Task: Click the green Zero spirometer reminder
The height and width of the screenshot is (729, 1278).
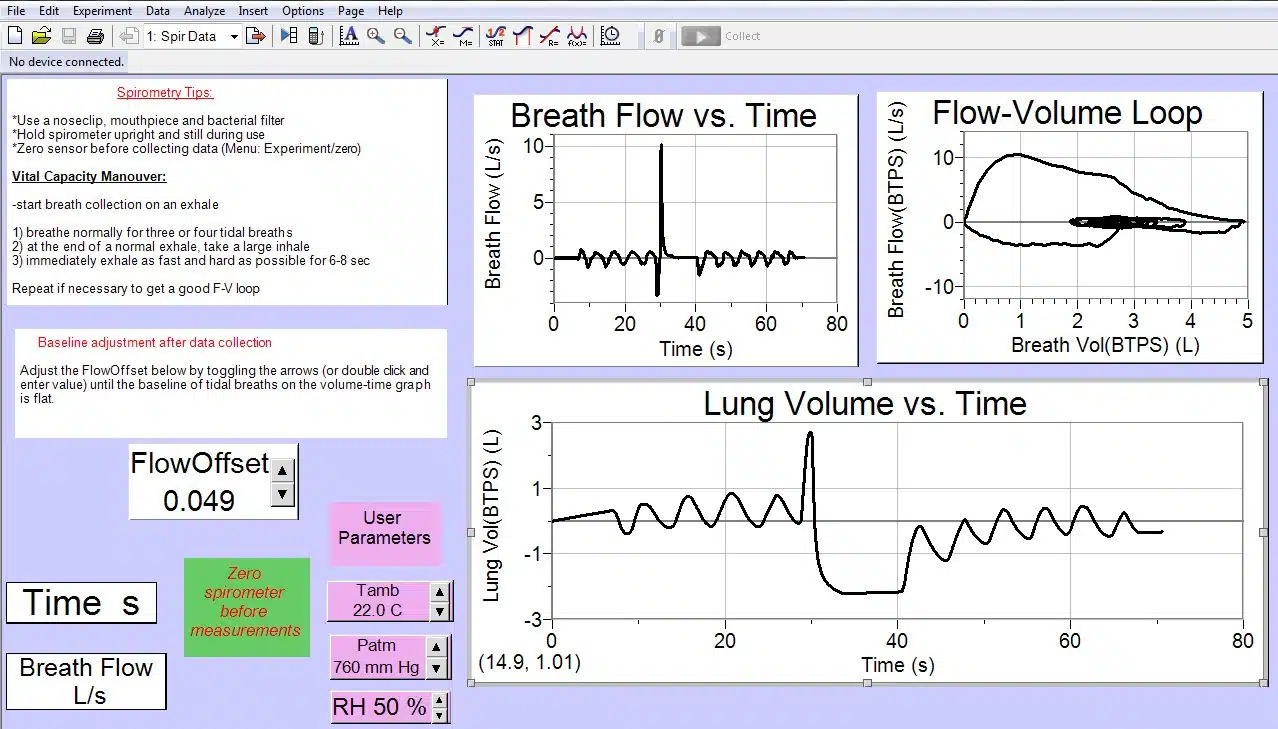Action: pos(246,608)
